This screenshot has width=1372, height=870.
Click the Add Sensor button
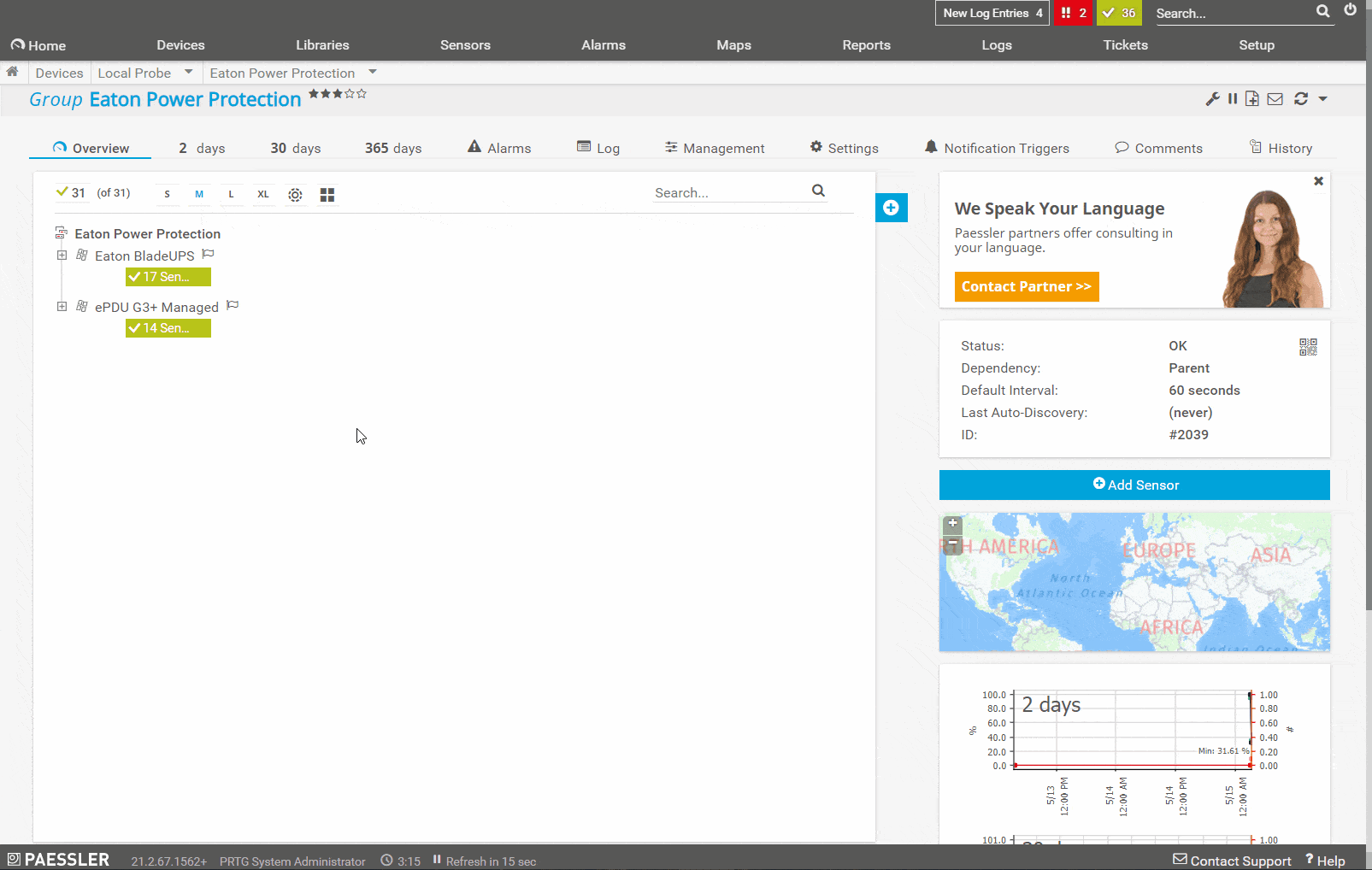[1134, 485]
